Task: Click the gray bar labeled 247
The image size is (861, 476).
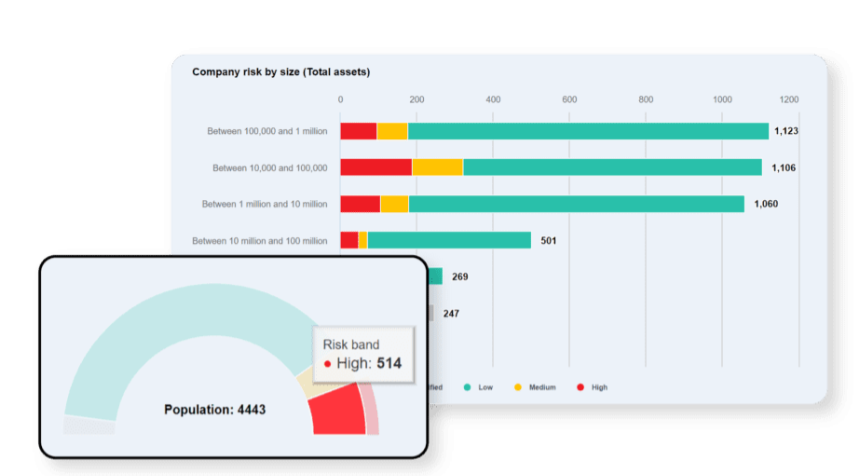Action: click(x=431, y=313)
